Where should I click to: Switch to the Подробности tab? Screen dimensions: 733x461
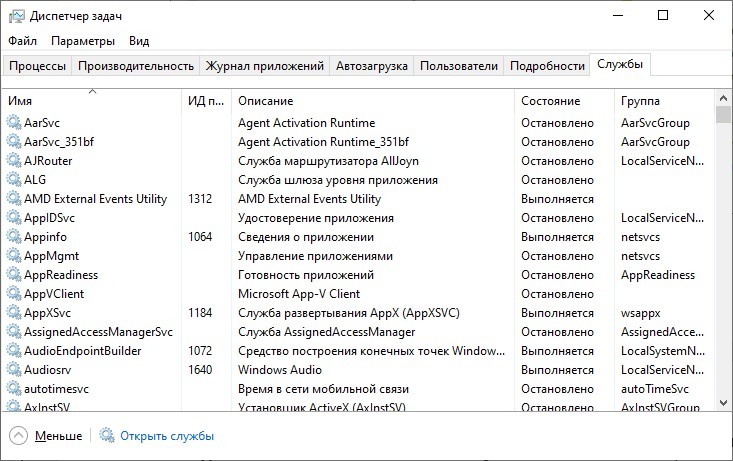pyautogui.click(x=547, y=66)
